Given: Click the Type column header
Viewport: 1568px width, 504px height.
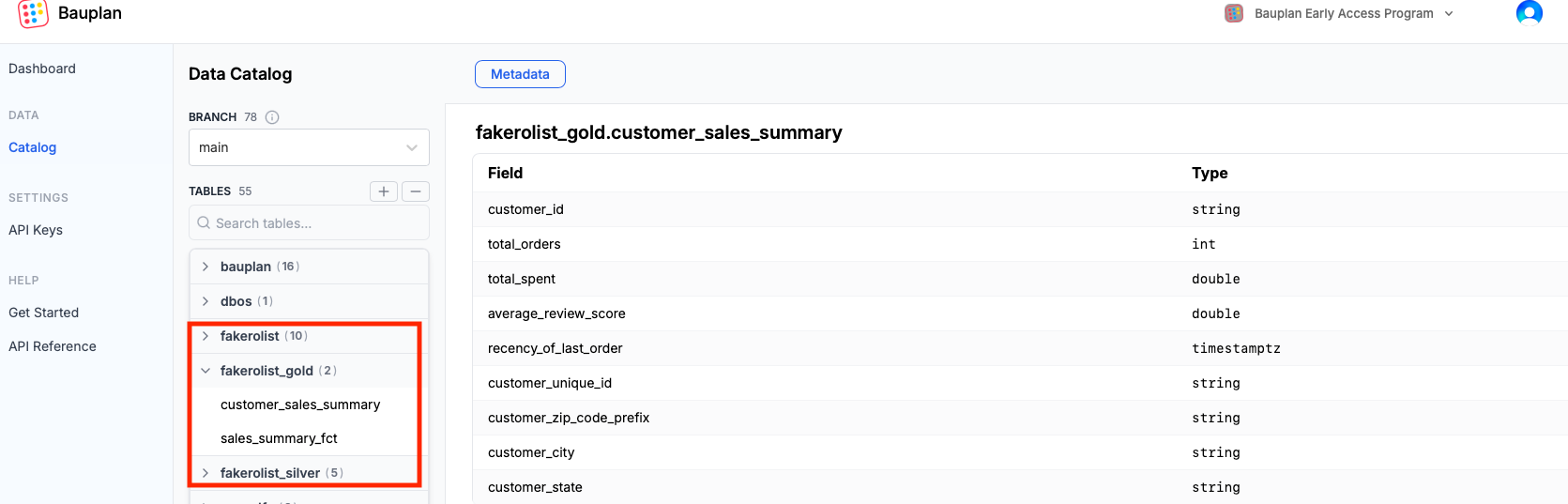Looking at the screenshot, I should point(1210,173).
